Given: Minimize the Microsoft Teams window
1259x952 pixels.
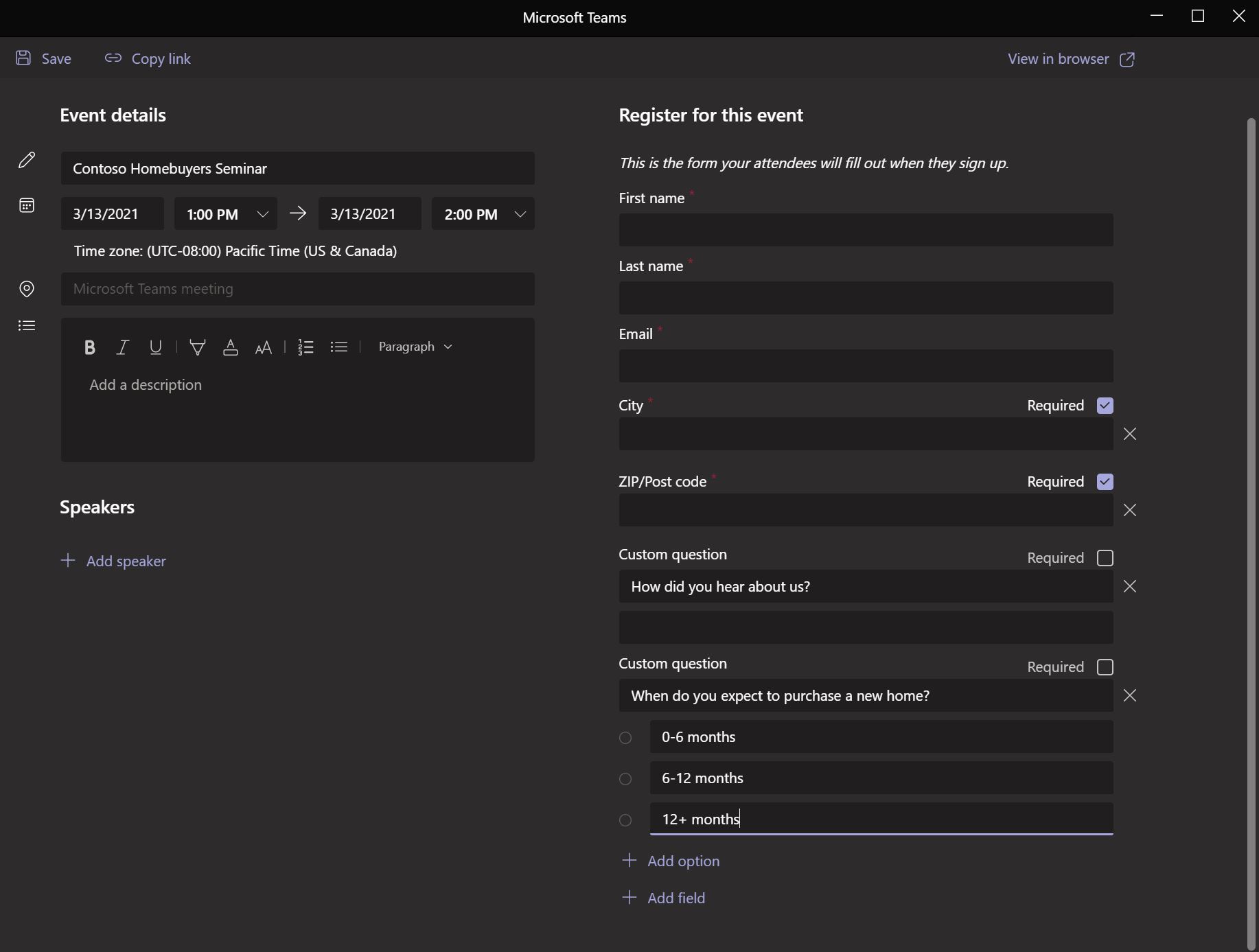Looking at the screenshot, I should (x=1157, y=16).
